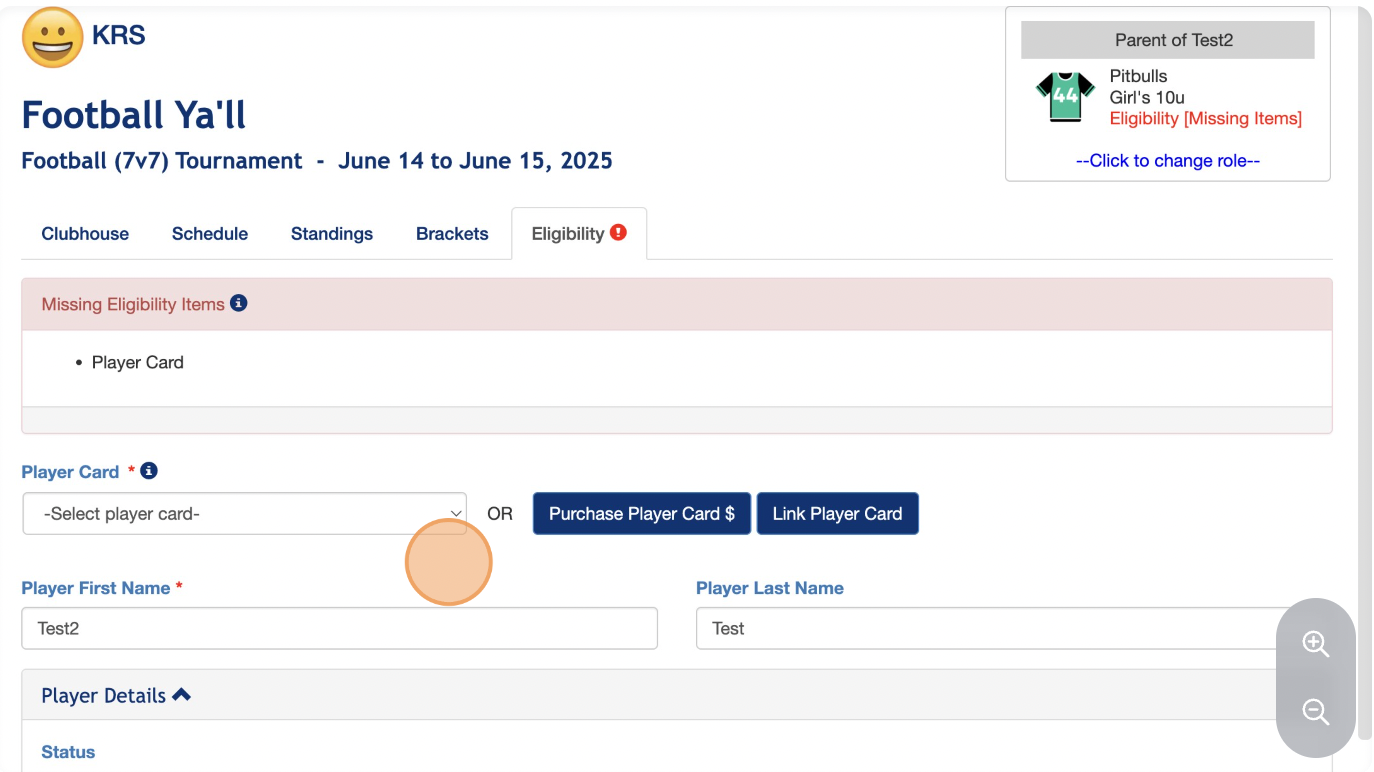This screenshot has width=1374, height=772.
Task: View the Standings tab
Action: (332, 234)
